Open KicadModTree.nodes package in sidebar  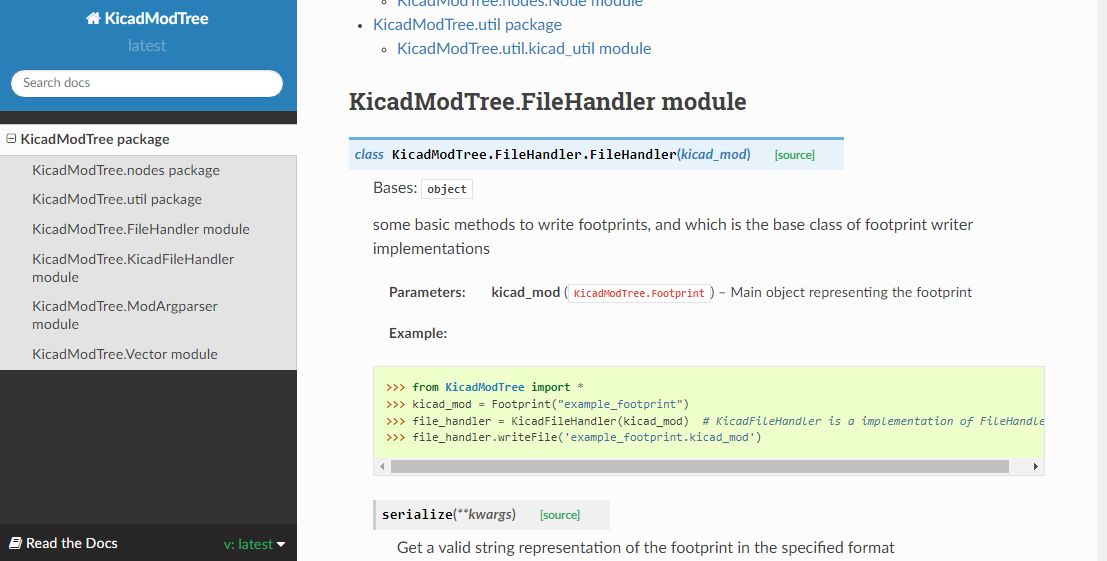point(126,170)
